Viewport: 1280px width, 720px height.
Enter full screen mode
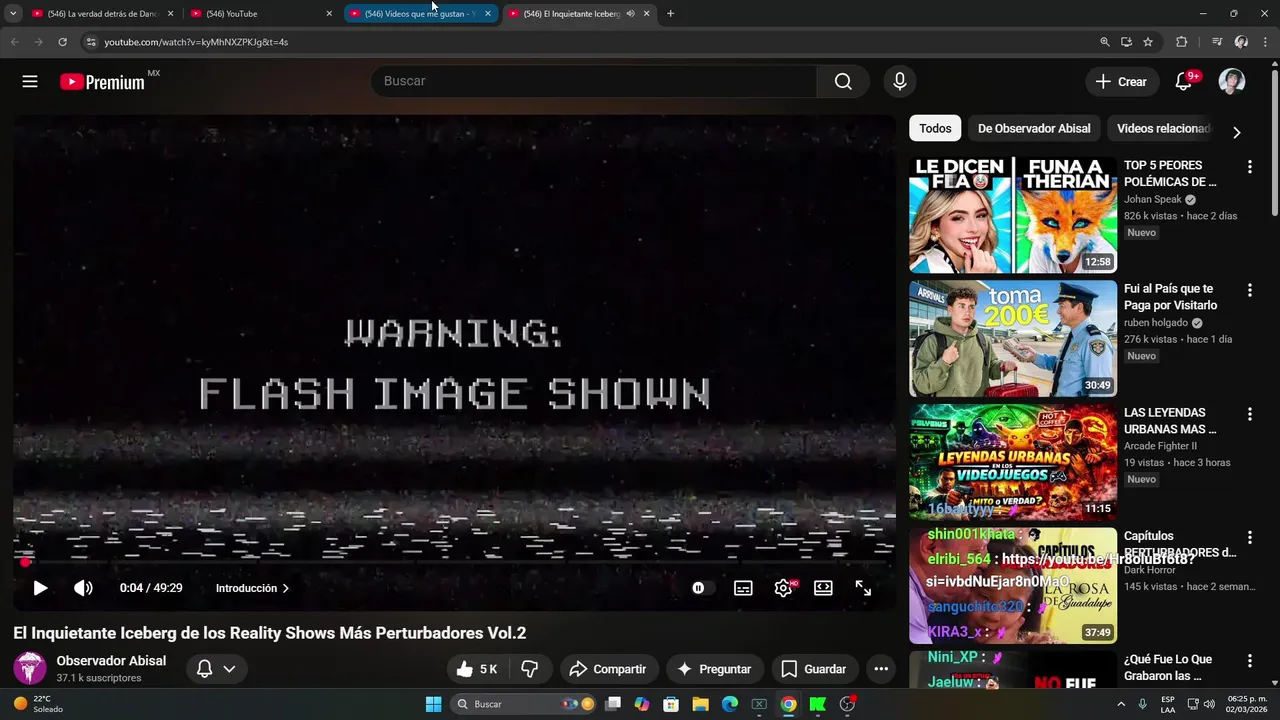click(863, 588)
